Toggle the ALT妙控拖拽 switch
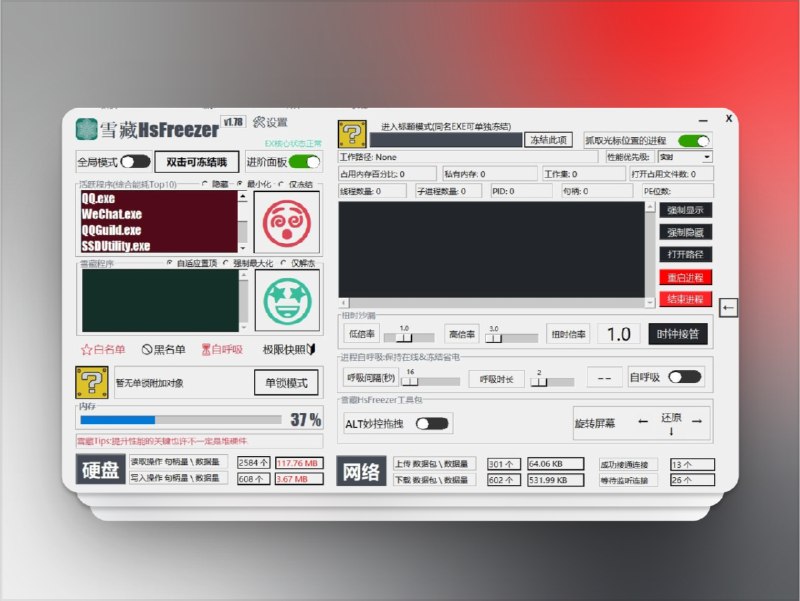 [x=432, y=423]
